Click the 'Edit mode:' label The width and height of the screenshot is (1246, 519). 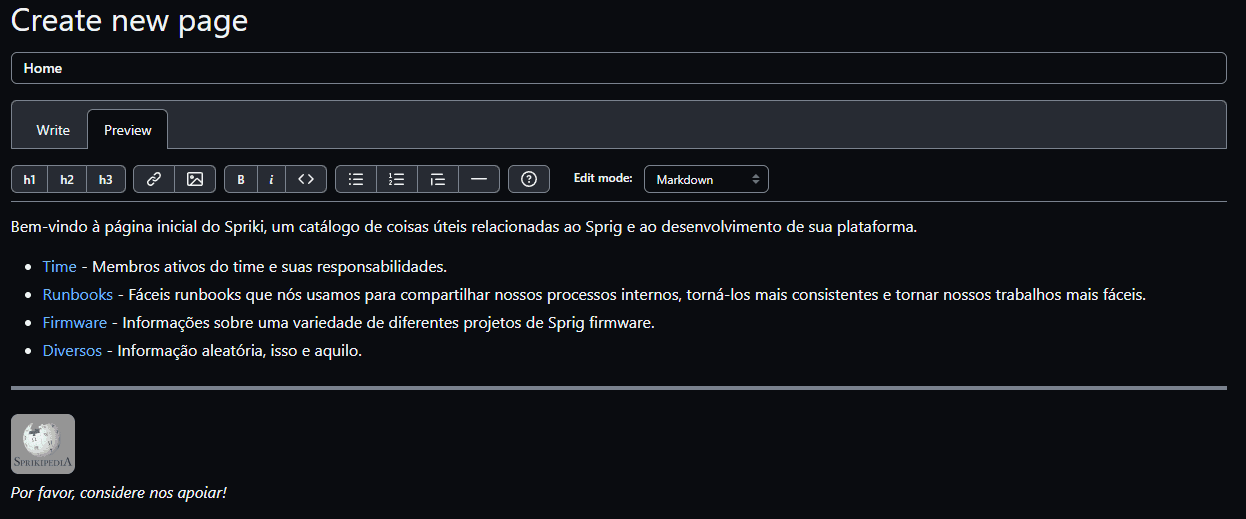coord(603,178)
